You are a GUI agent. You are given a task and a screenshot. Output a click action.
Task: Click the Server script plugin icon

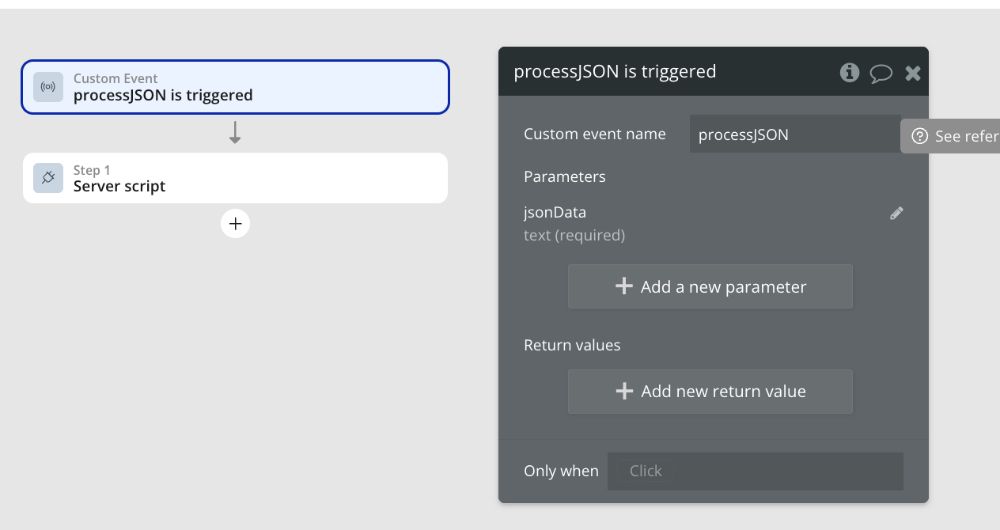click(48, 178)
